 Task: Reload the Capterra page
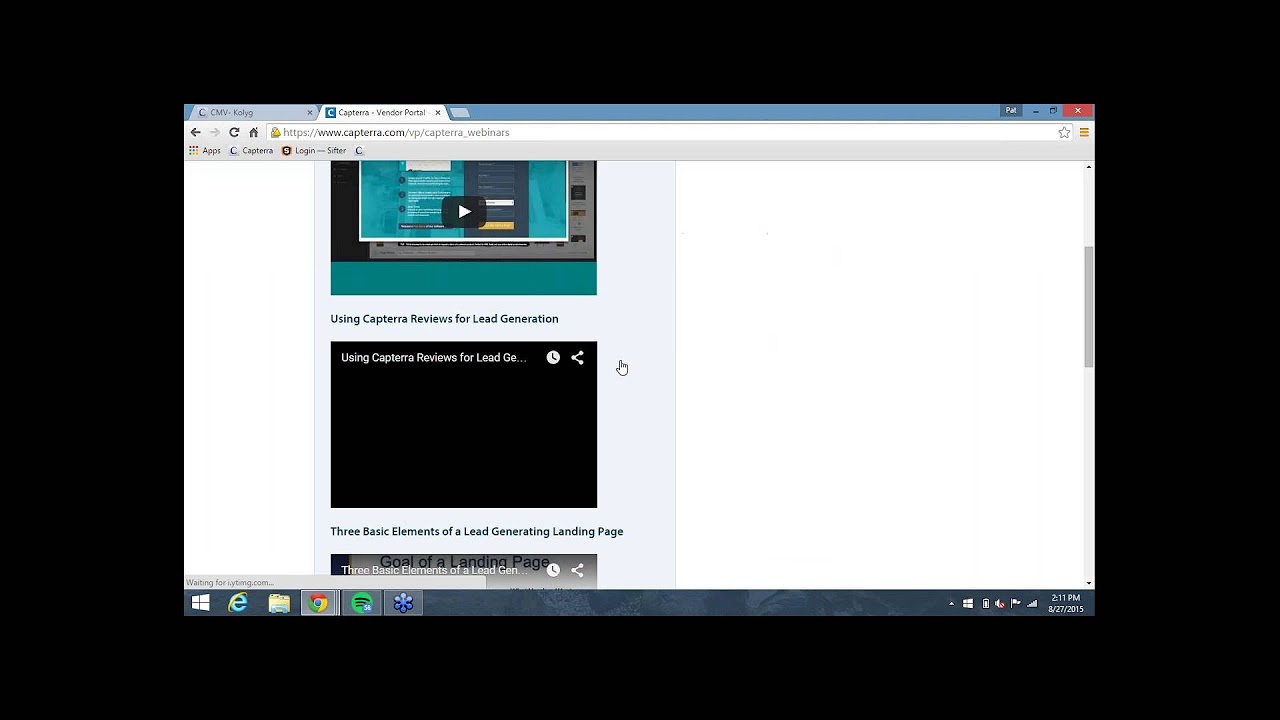pos(234,132)
